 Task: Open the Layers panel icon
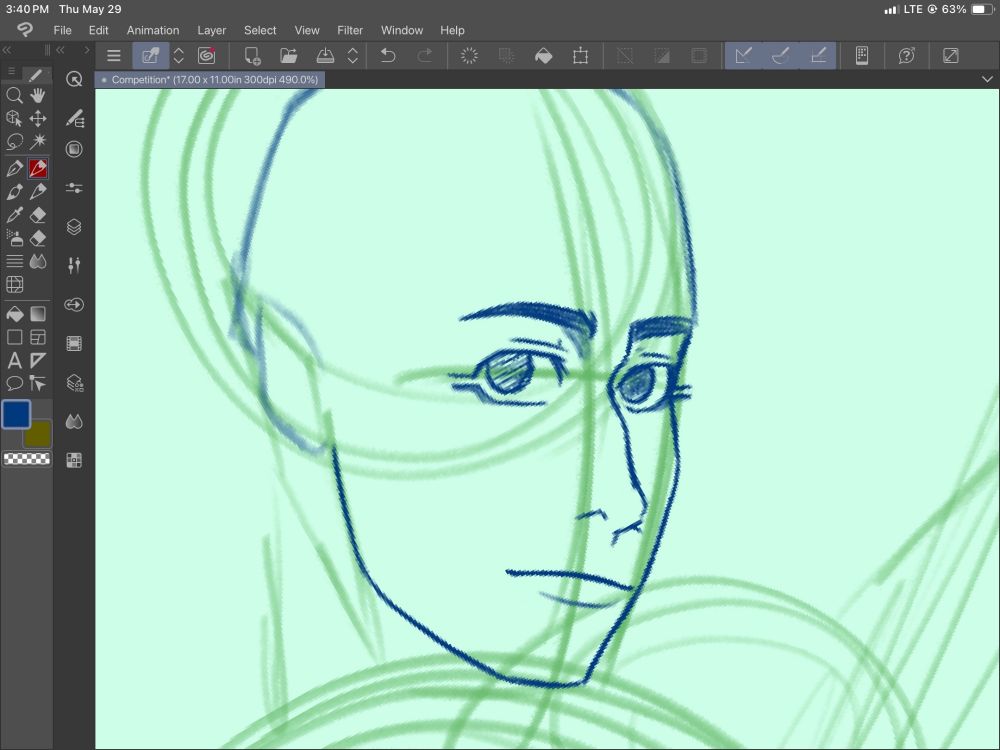[74, 227]
